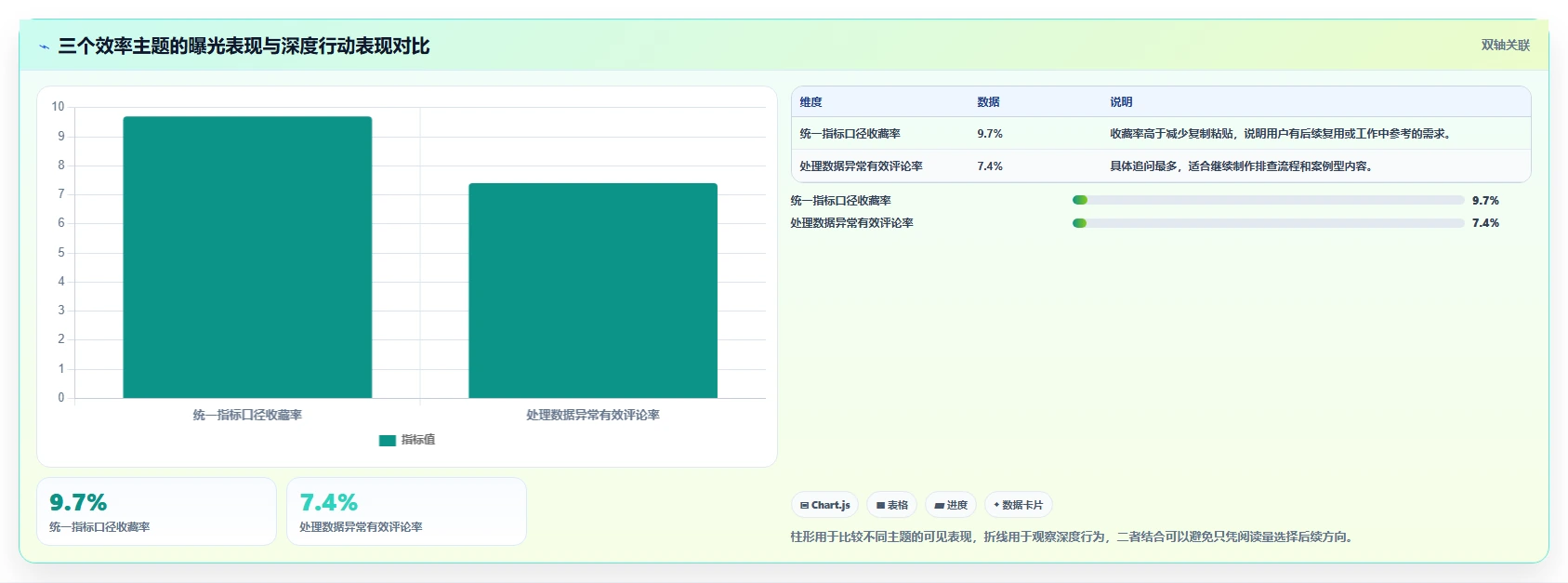Select the 处理数据异常有效评论率 table row cell
The width and height of the screenshot is (1568, 583).
[861, 166]
